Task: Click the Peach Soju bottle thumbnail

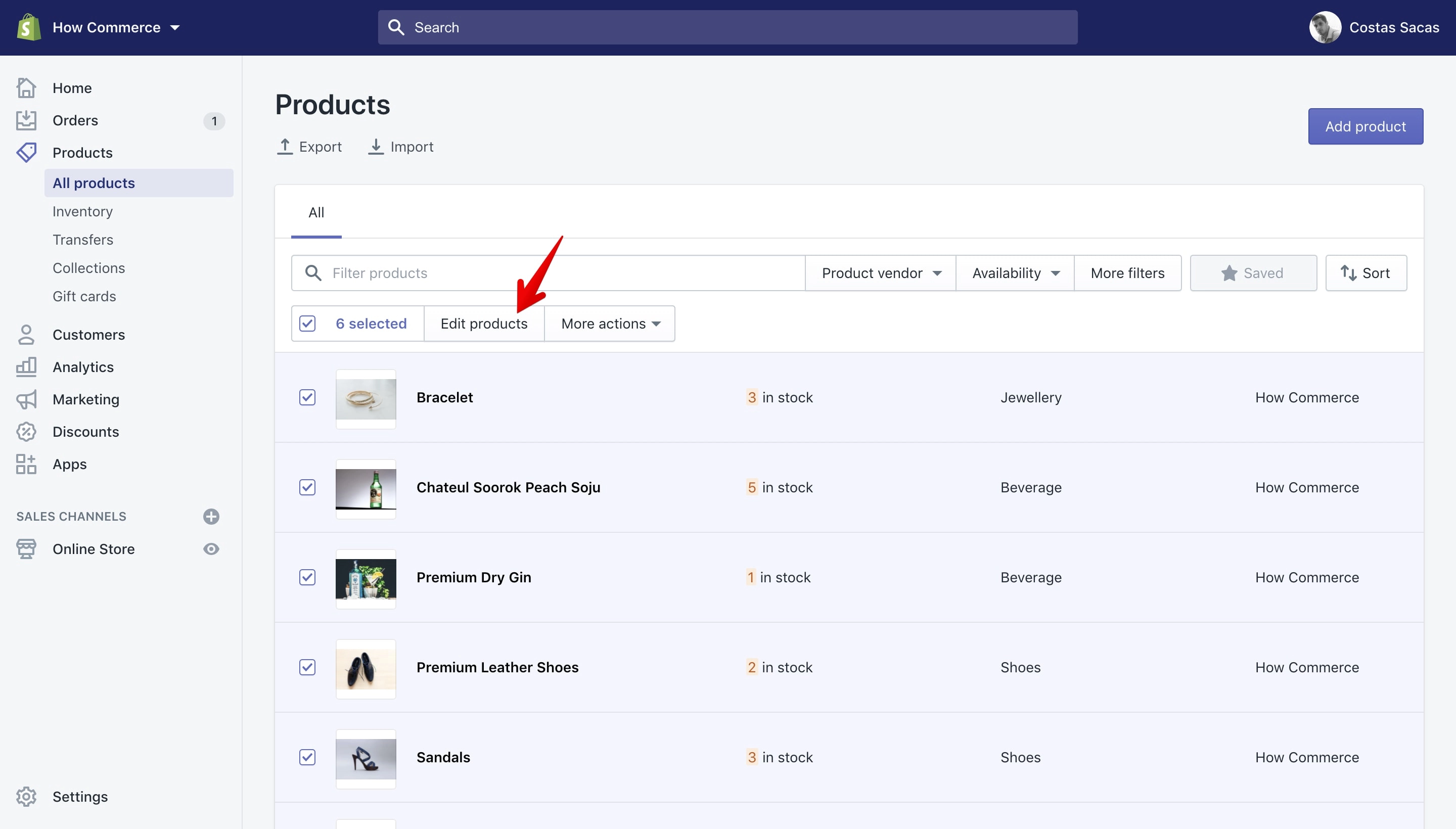Action: click(x=366, y=489)
